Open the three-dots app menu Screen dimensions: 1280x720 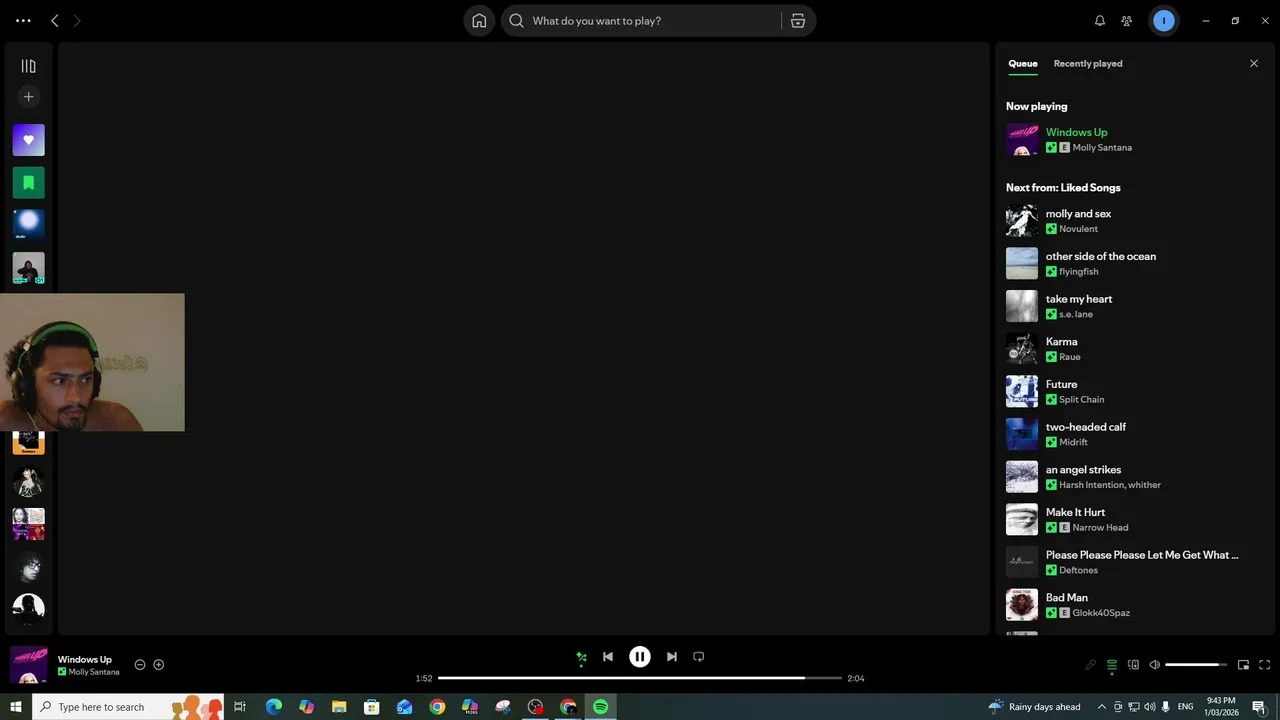coord(23,20)
